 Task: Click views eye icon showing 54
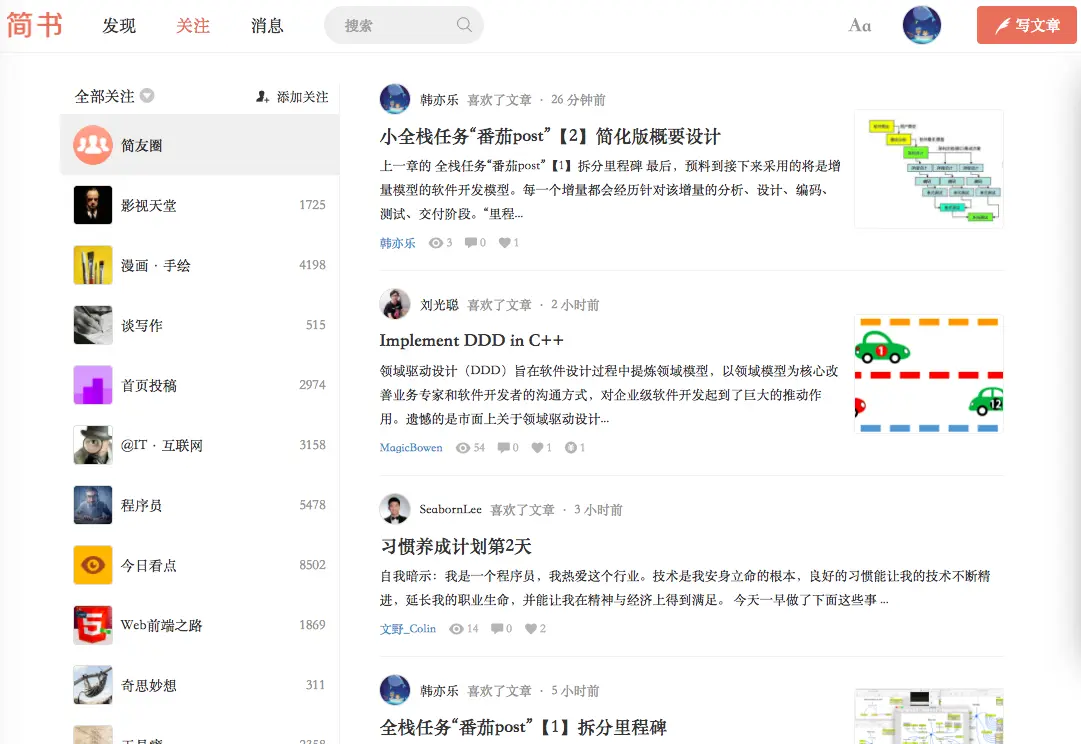coord(463,448)
